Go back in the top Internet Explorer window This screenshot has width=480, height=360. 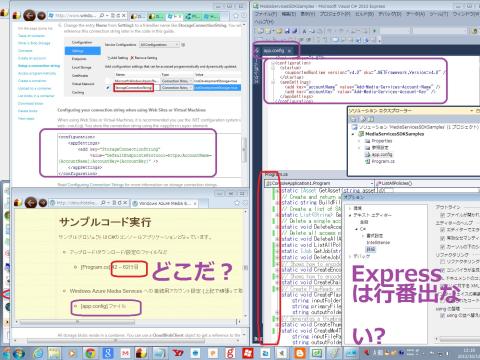pyautogui.click(x=29, y=15)
